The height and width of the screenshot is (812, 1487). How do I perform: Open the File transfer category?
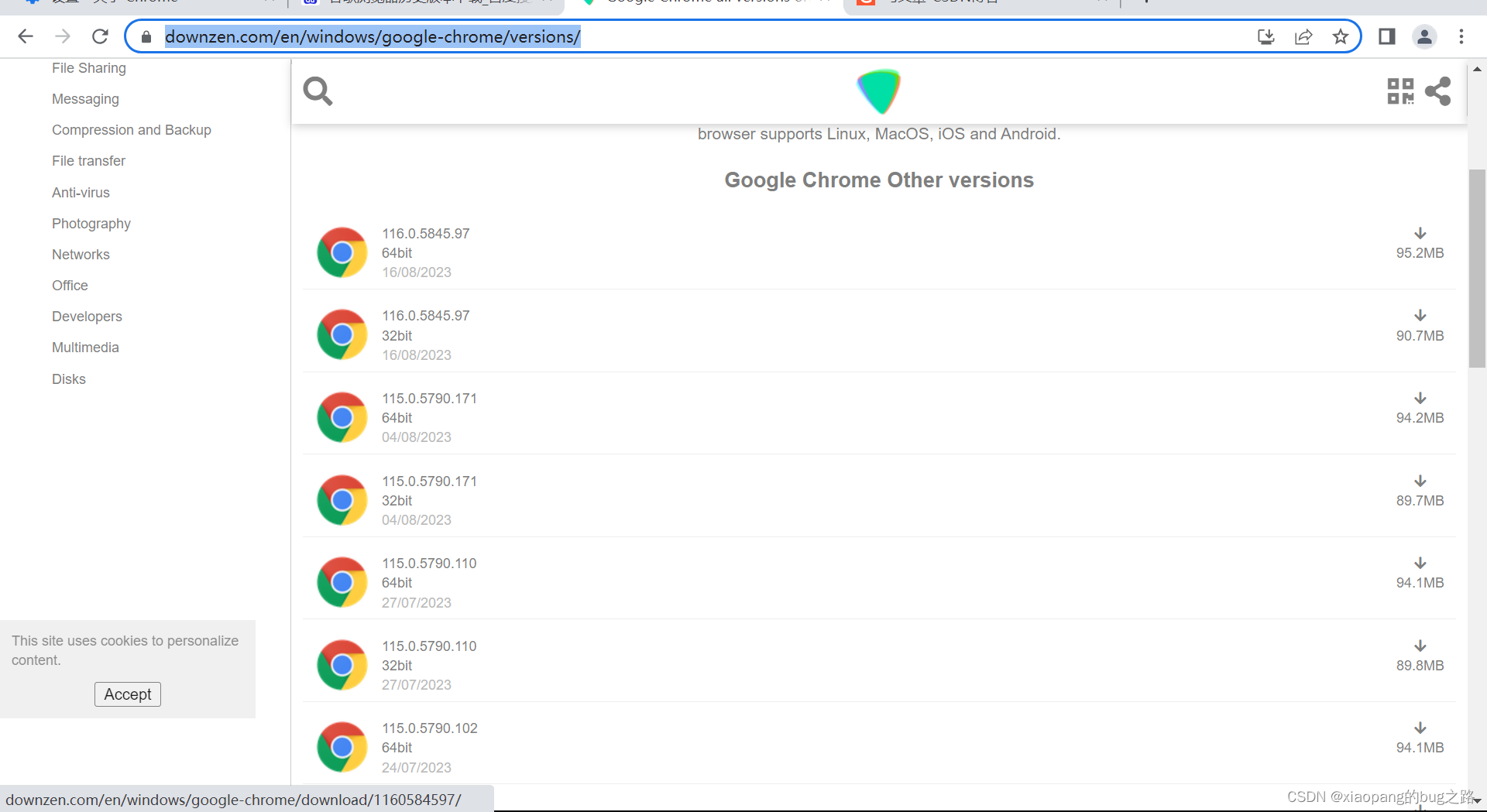click(88, 161)
